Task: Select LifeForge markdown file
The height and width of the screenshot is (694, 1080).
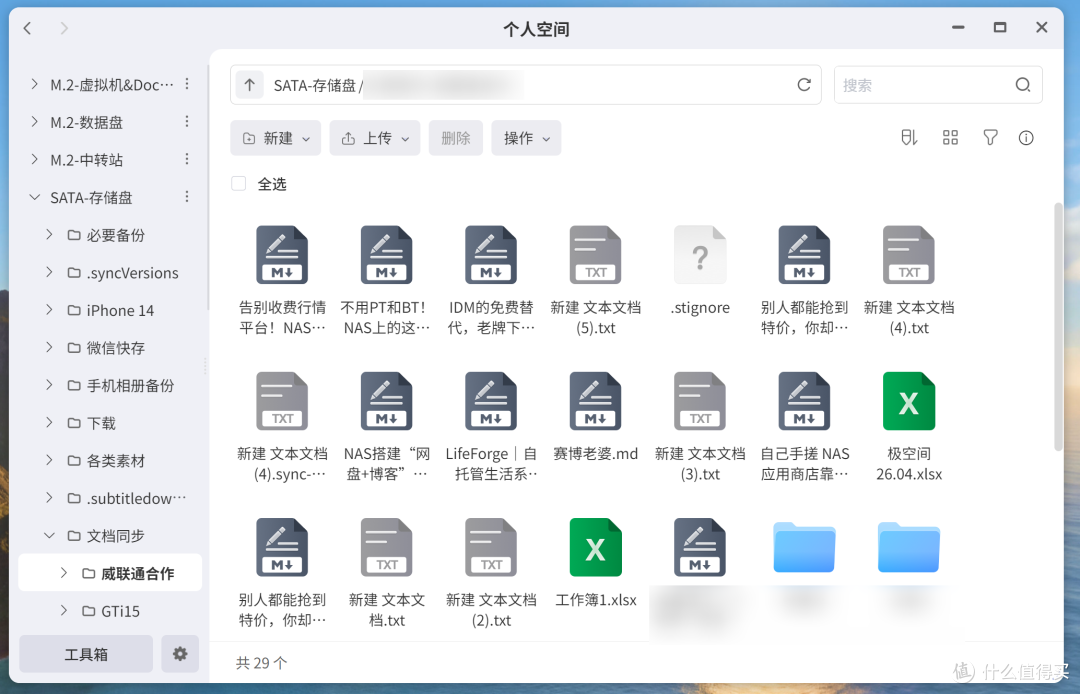Action: click(491, 401)
